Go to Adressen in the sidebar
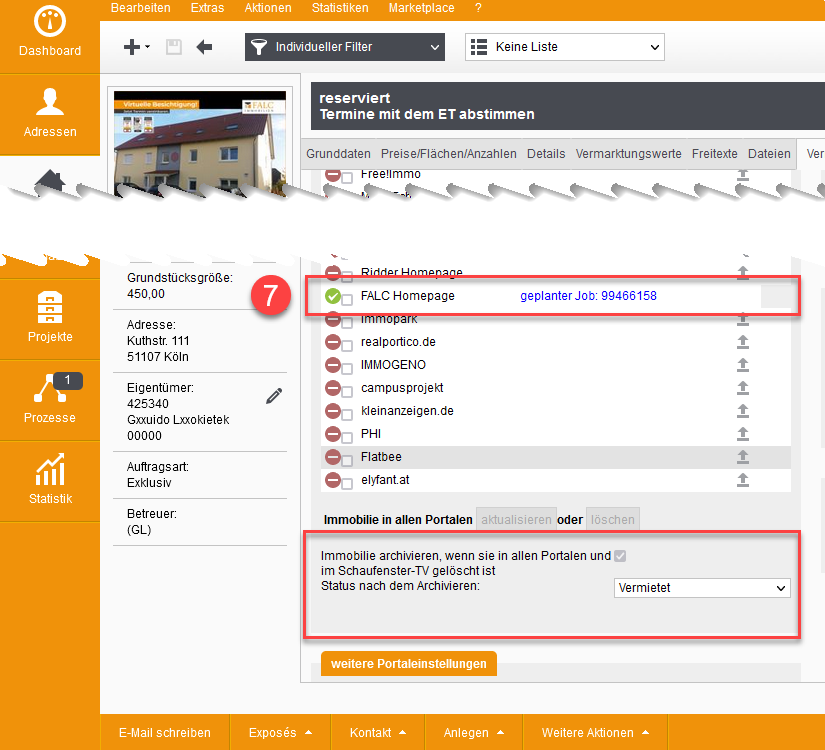This screenshot has width=825, height=750. click(50, 113)
